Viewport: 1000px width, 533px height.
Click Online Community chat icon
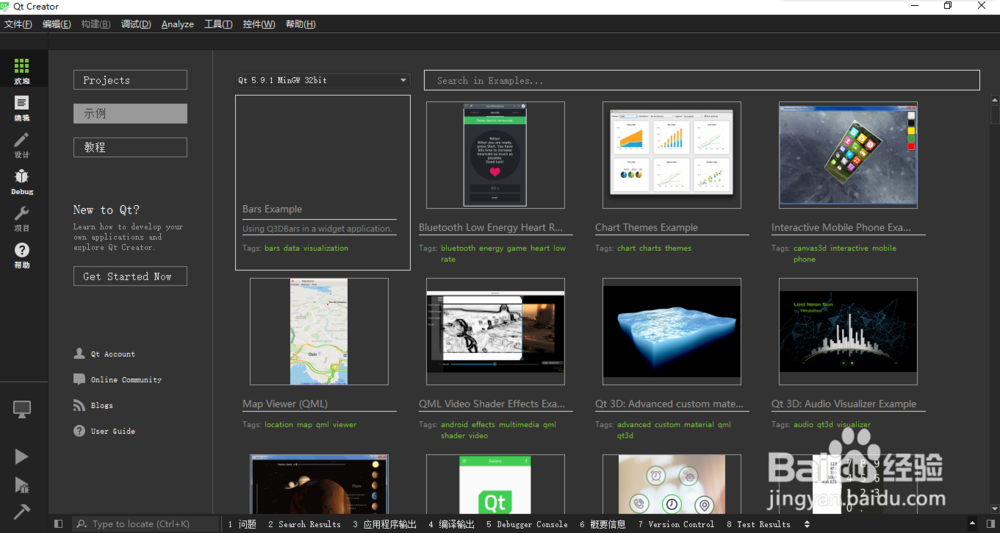point(79,379)
